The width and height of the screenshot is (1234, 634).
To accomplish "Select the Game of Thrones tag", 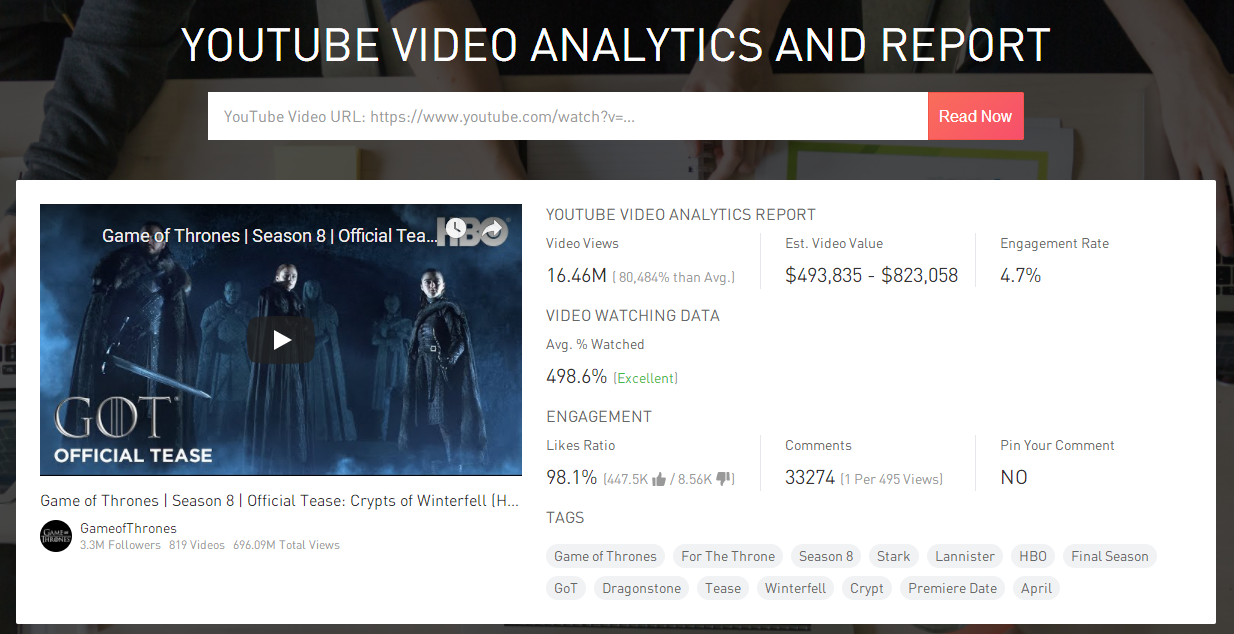I will click(605, 556).
